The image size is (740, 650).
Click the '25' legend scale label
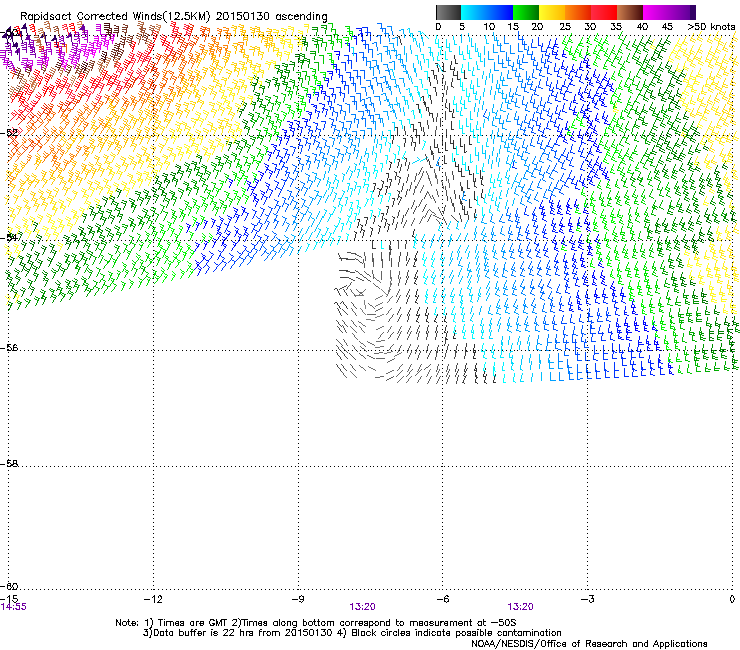(565, 27)
